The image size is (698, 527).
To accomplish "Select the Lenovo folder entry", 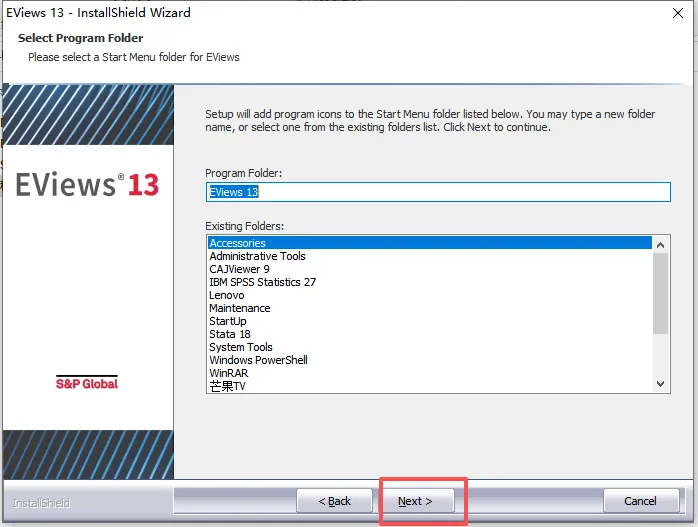I will point(430,295).
